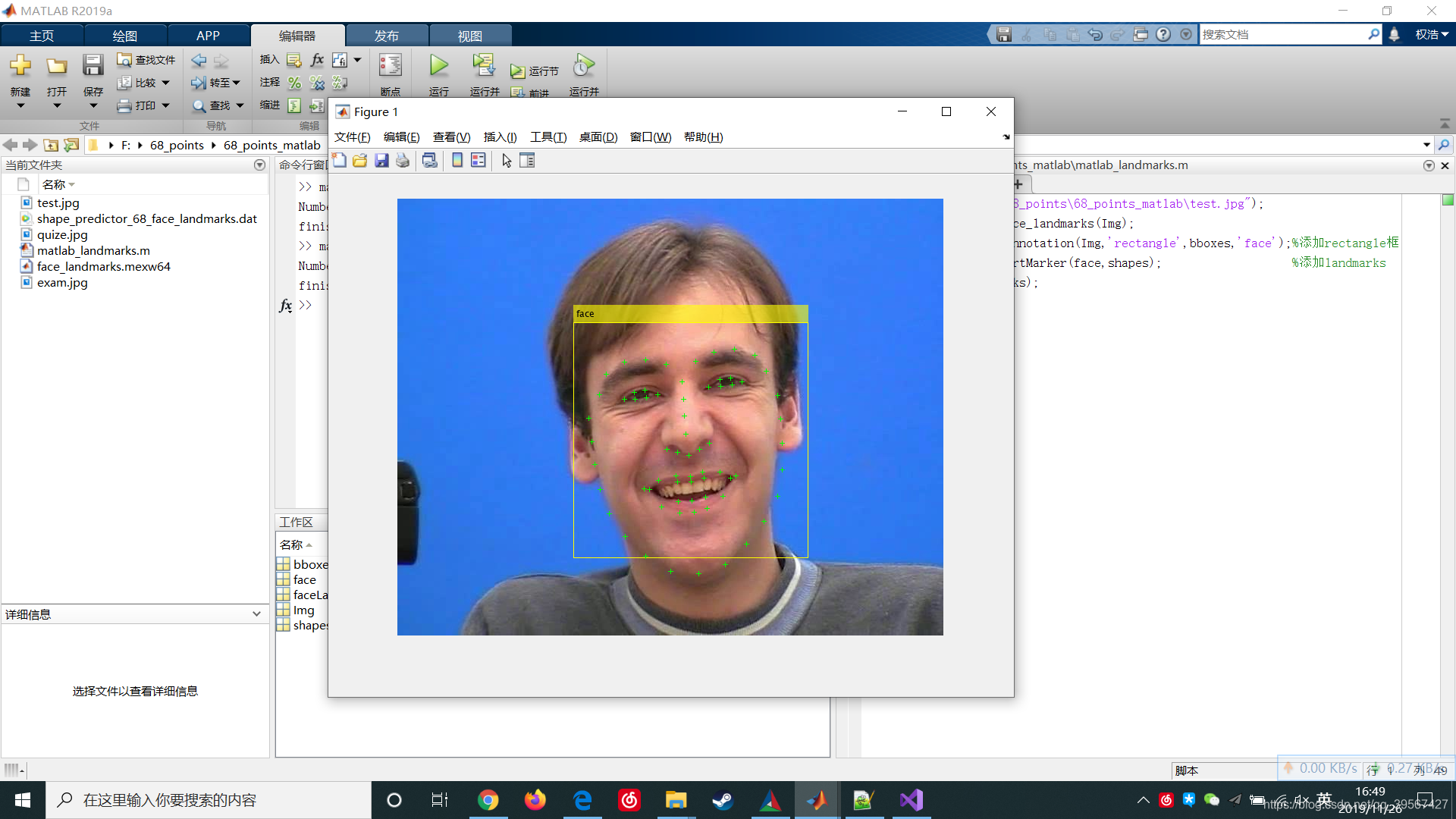Screen dimensions: 1456x819
Task: Open the Property Inspector icon in Figure
Action: [527, 160]
